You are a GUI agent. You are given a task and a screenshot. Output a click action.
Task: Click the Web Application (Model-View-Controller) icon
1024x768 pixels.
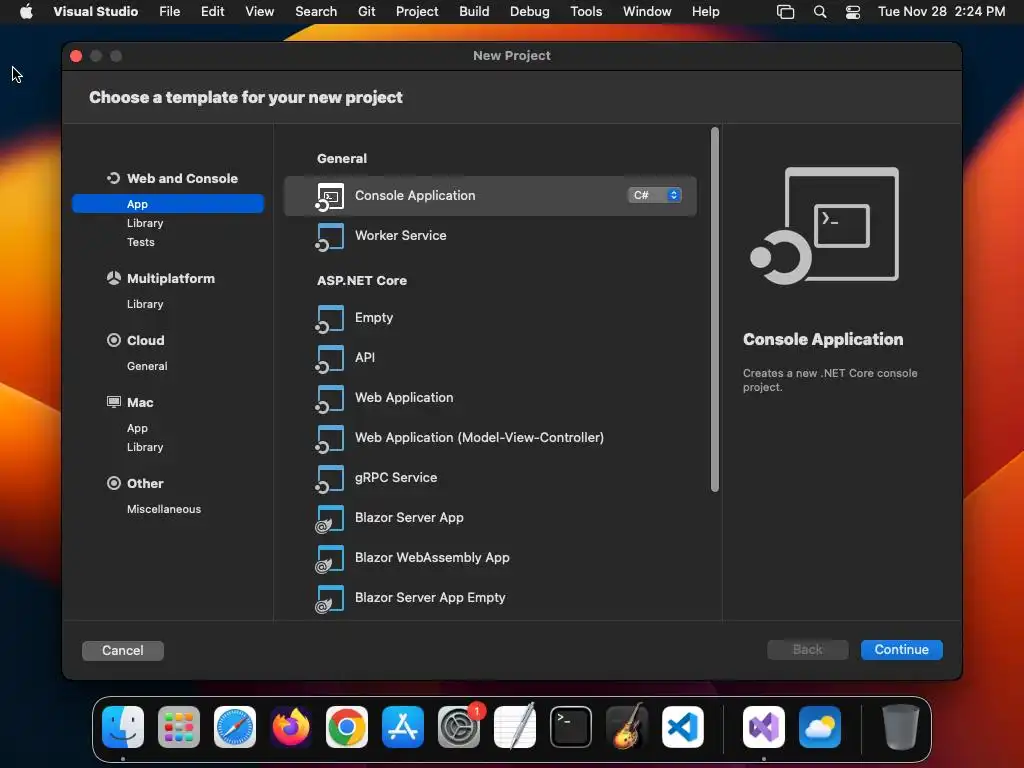tap(330, 438)
